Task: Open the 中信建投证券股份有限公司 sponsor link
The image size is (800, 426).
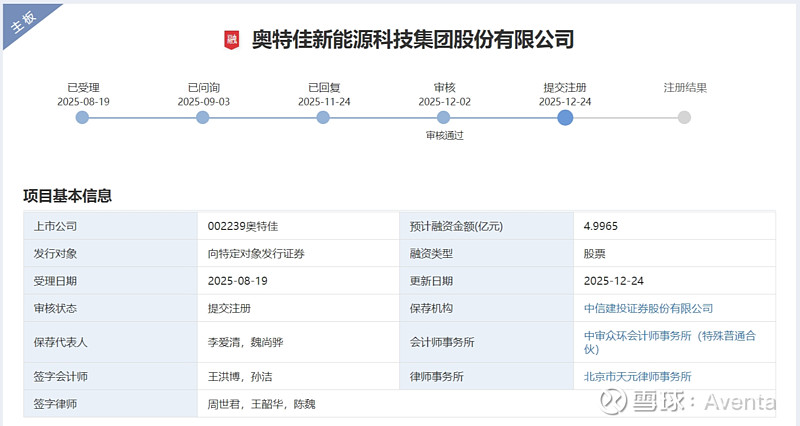Action: [x=648, y=308]
